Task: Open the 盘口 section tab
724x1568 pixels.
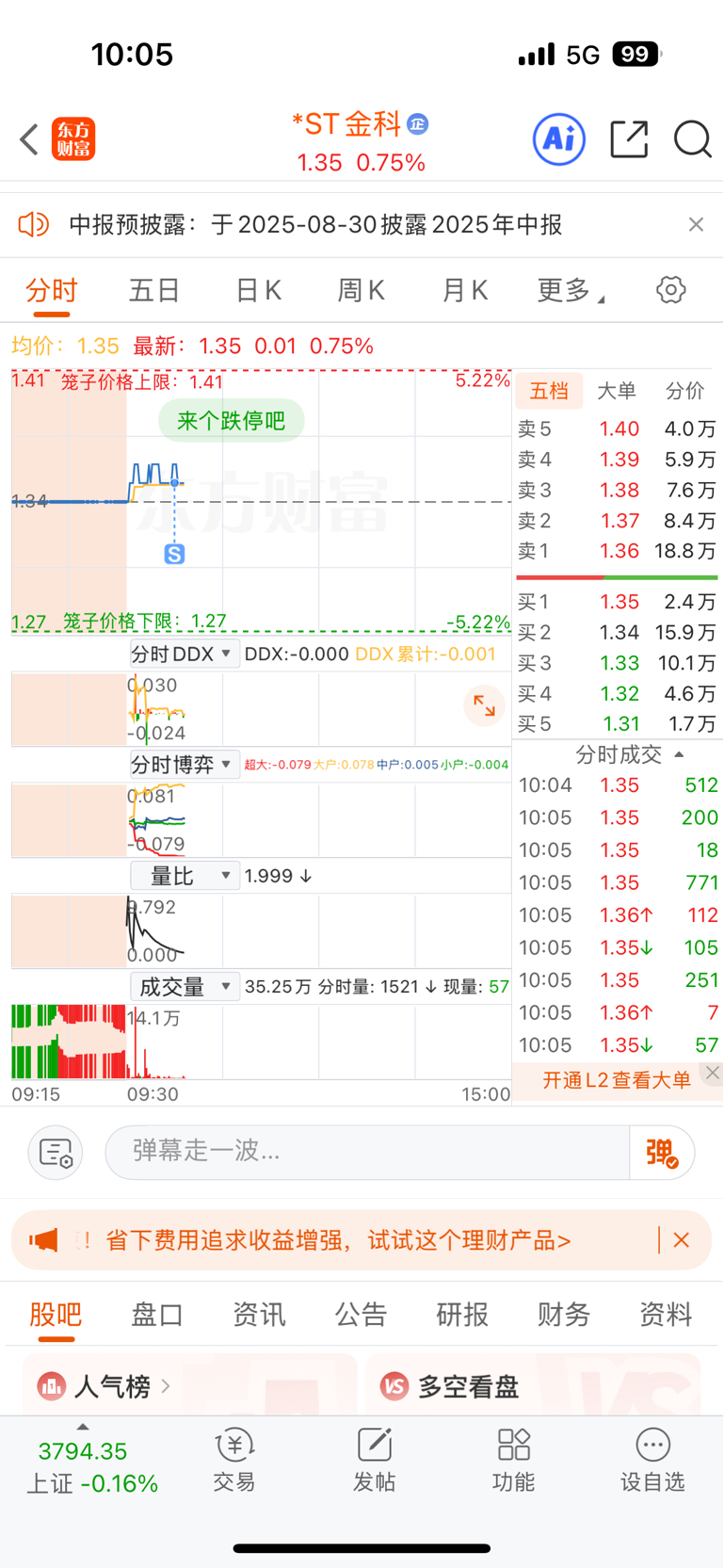Action: tap(157, 1314)
